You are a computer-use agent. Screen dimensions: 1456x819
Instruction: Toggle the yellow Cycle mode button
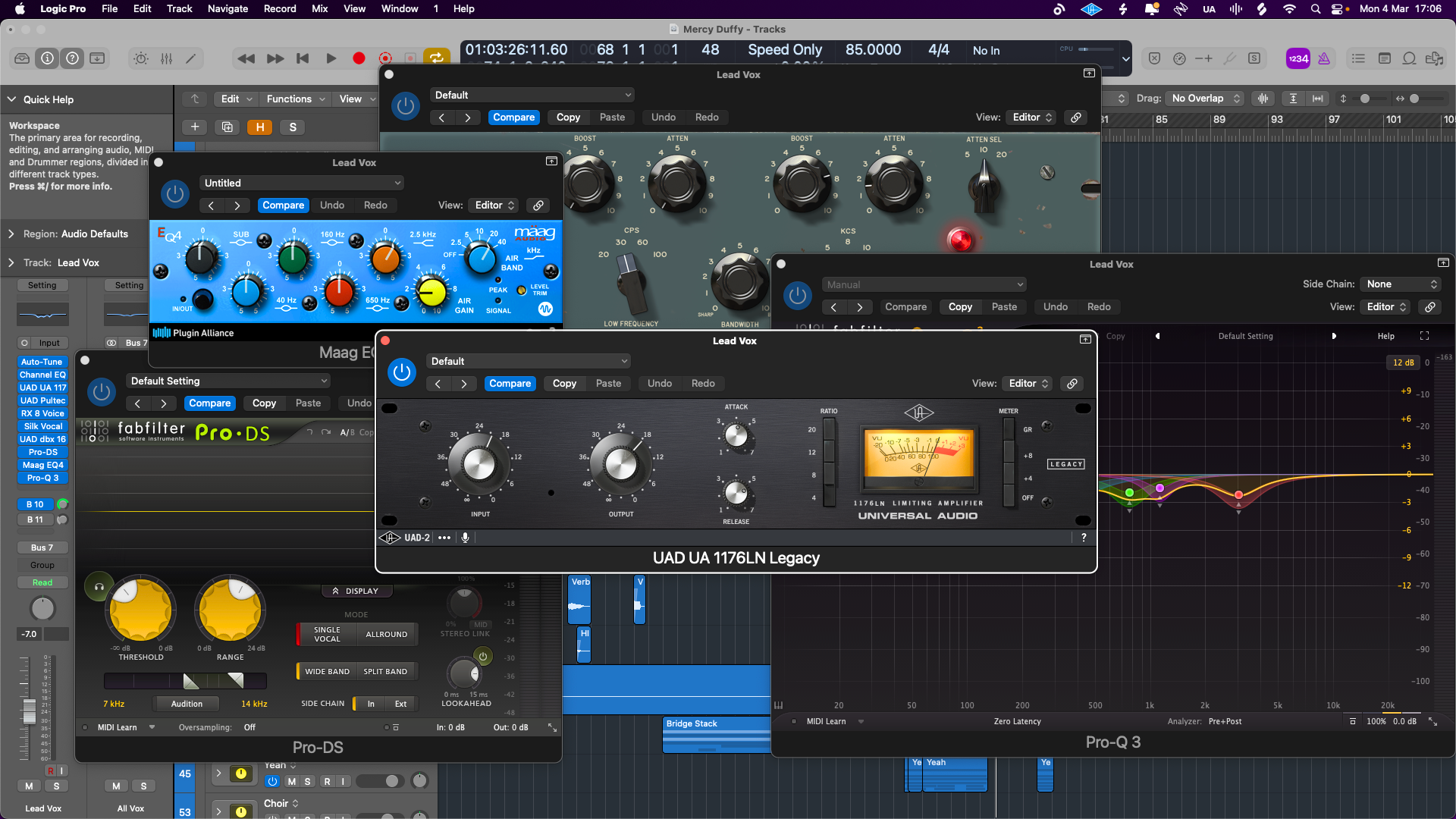click(436, 58)
